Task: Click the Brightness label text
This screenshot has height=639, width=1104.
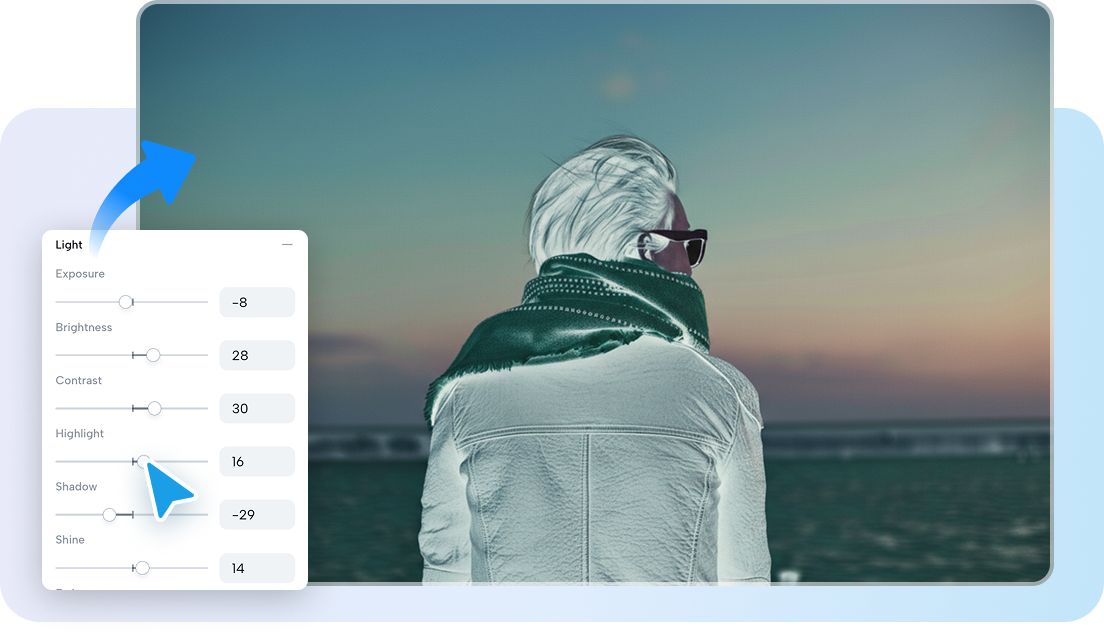Action: pyautogui.click(x=84, y=327)
